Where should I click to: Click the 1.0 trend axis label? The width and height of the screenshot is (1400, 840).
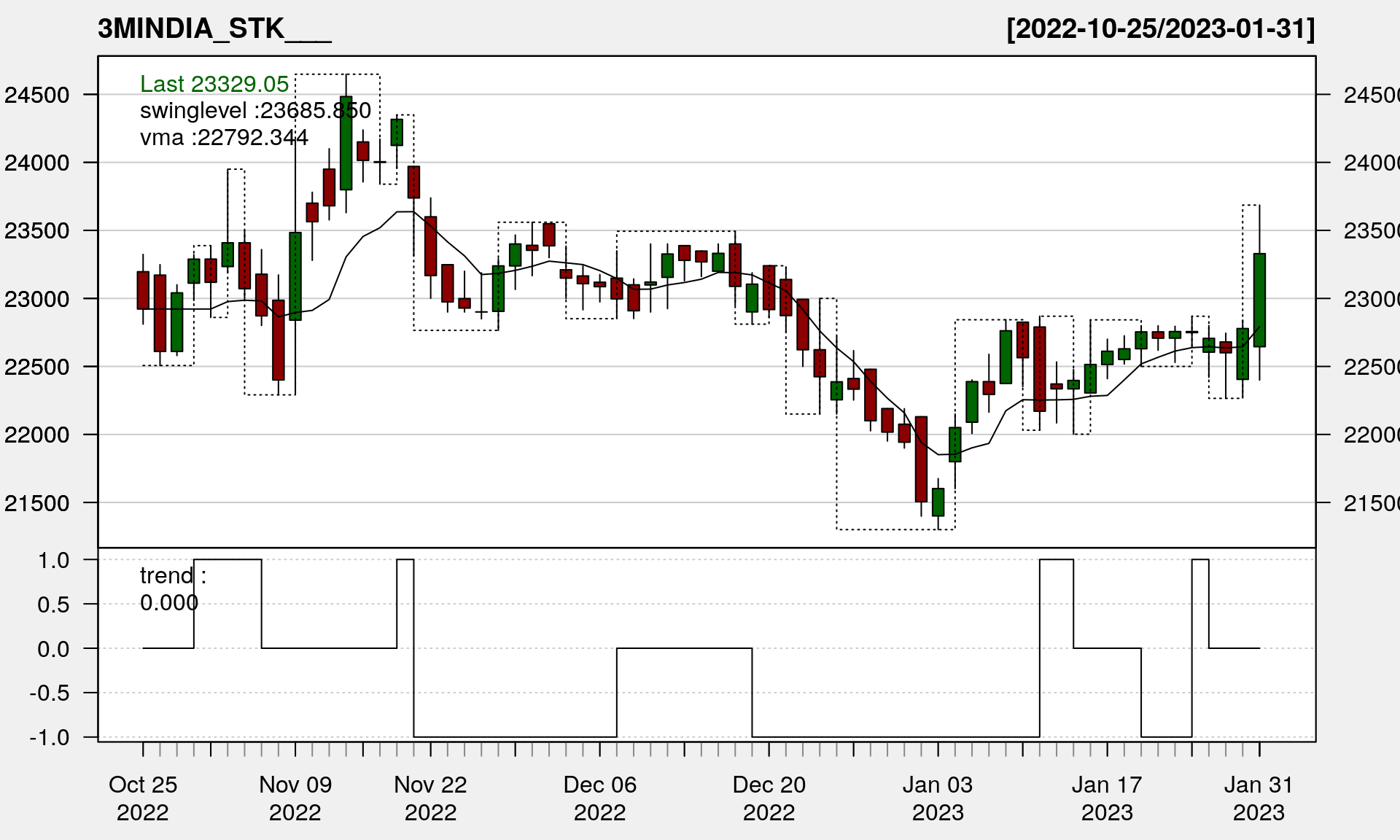point(53,560)
